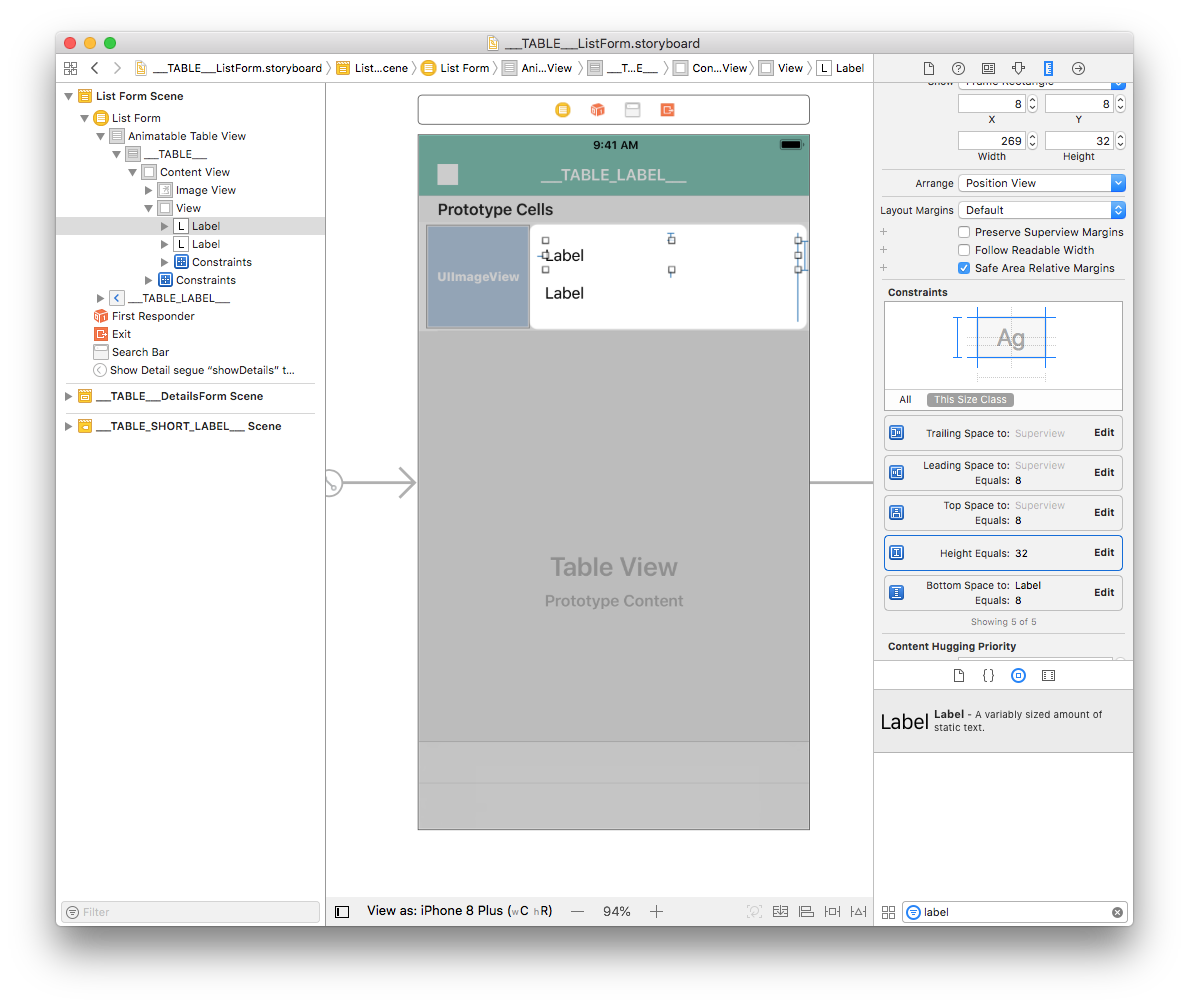Select the First Responder cube in scene dock

pos(598,110)
